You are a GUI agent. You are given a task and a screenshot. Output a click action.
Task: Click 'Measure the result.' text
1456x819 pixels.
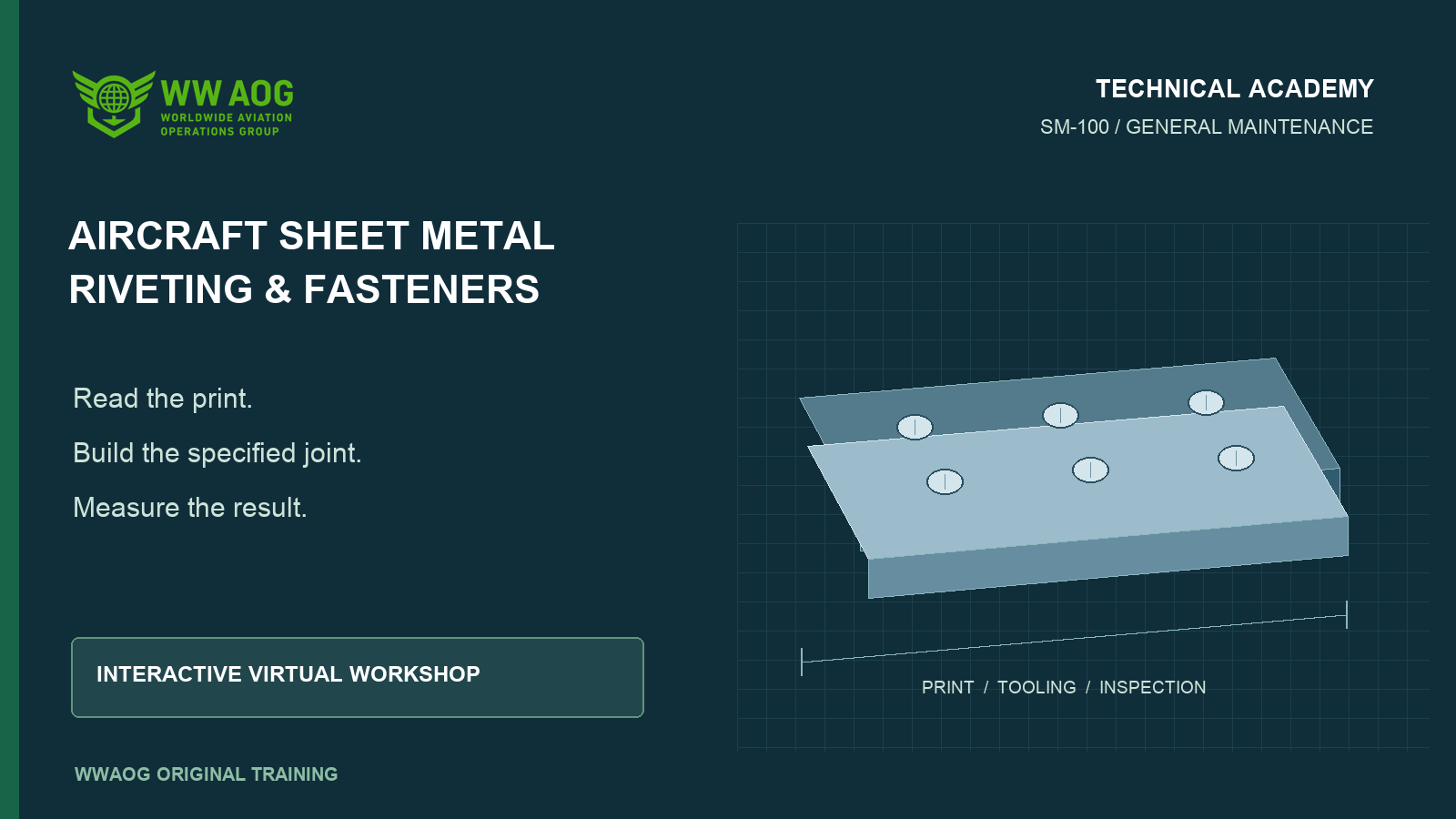pos(190,508)
